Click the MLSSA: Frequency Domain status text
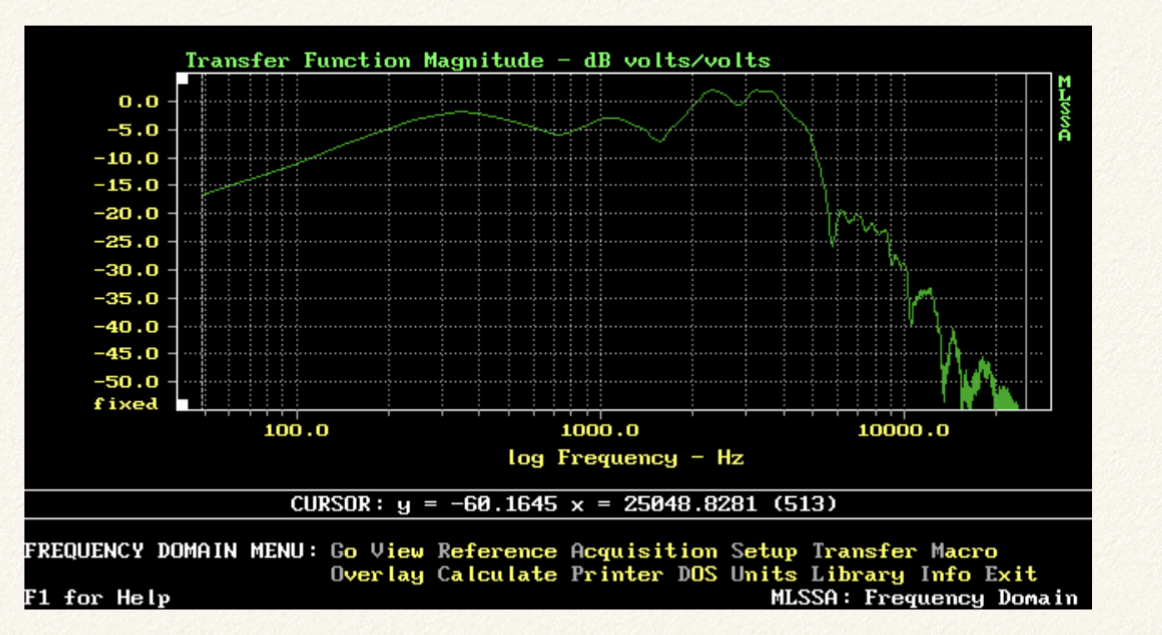1162x635 pixels. pyautogui.click(x=924, y=598)
